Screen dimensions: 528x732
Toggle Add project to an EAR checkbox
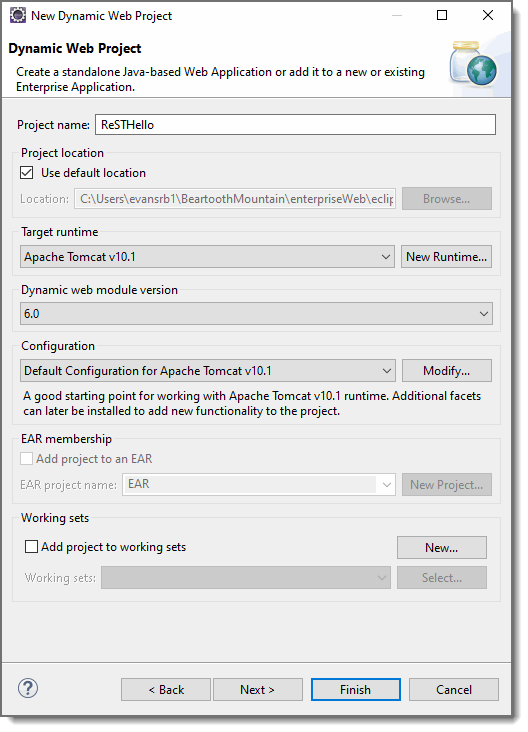pos(27,459)
